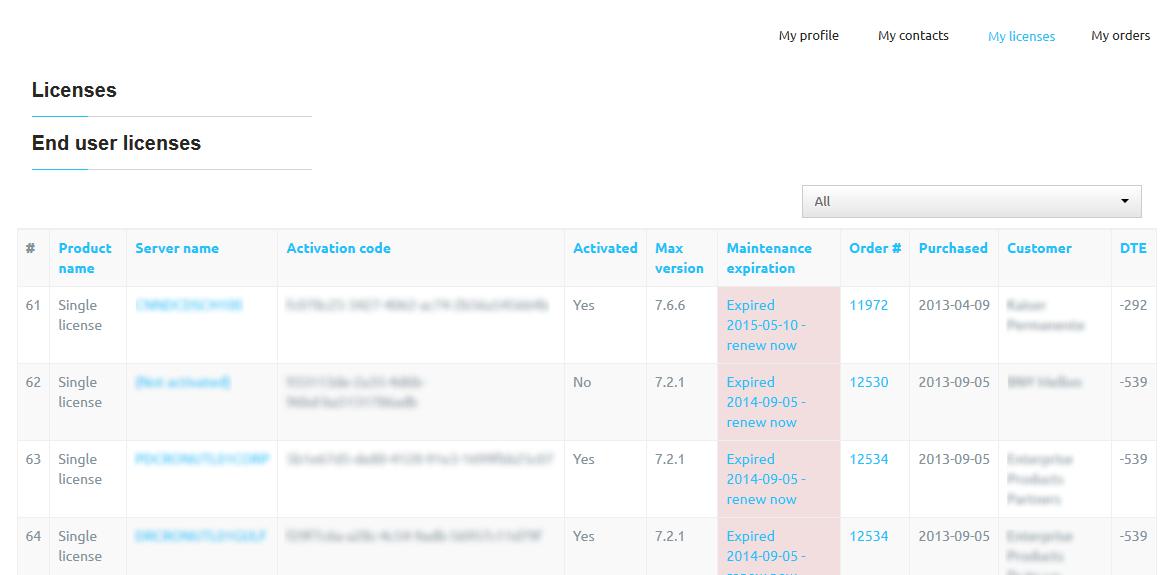This screenshot has width=1163, height=575.
Task: Sort by DTE column header
Action: [1133, 248]
